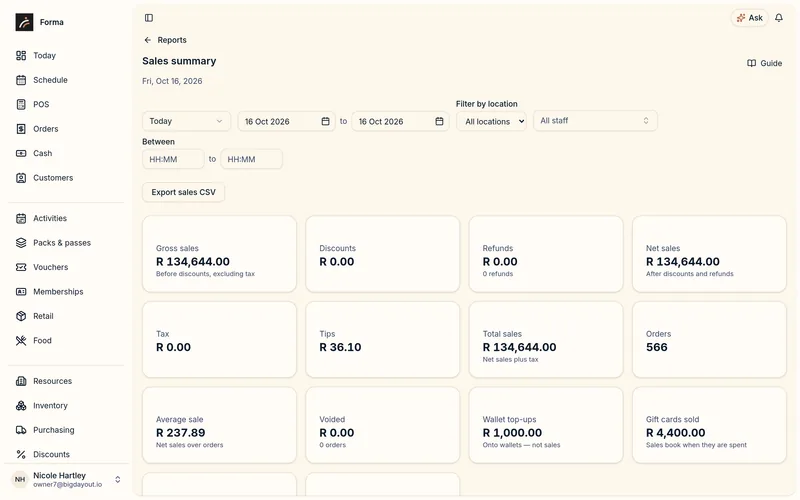
Task: Open Vouchers sidebar item
Action: (x=51, y=267)
